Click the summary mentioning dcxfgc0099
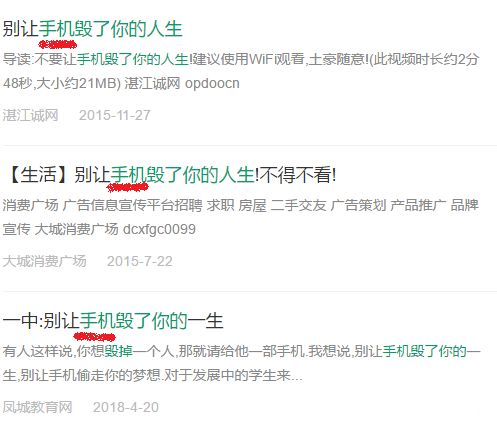This screenshot has width=497, height=427. [x=241, y=217]
